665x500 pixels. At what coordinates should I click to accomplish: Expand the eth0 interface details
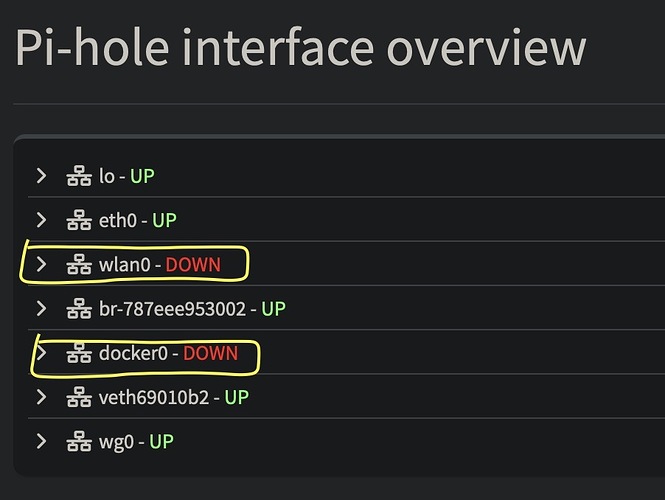(x=41, y=220)
